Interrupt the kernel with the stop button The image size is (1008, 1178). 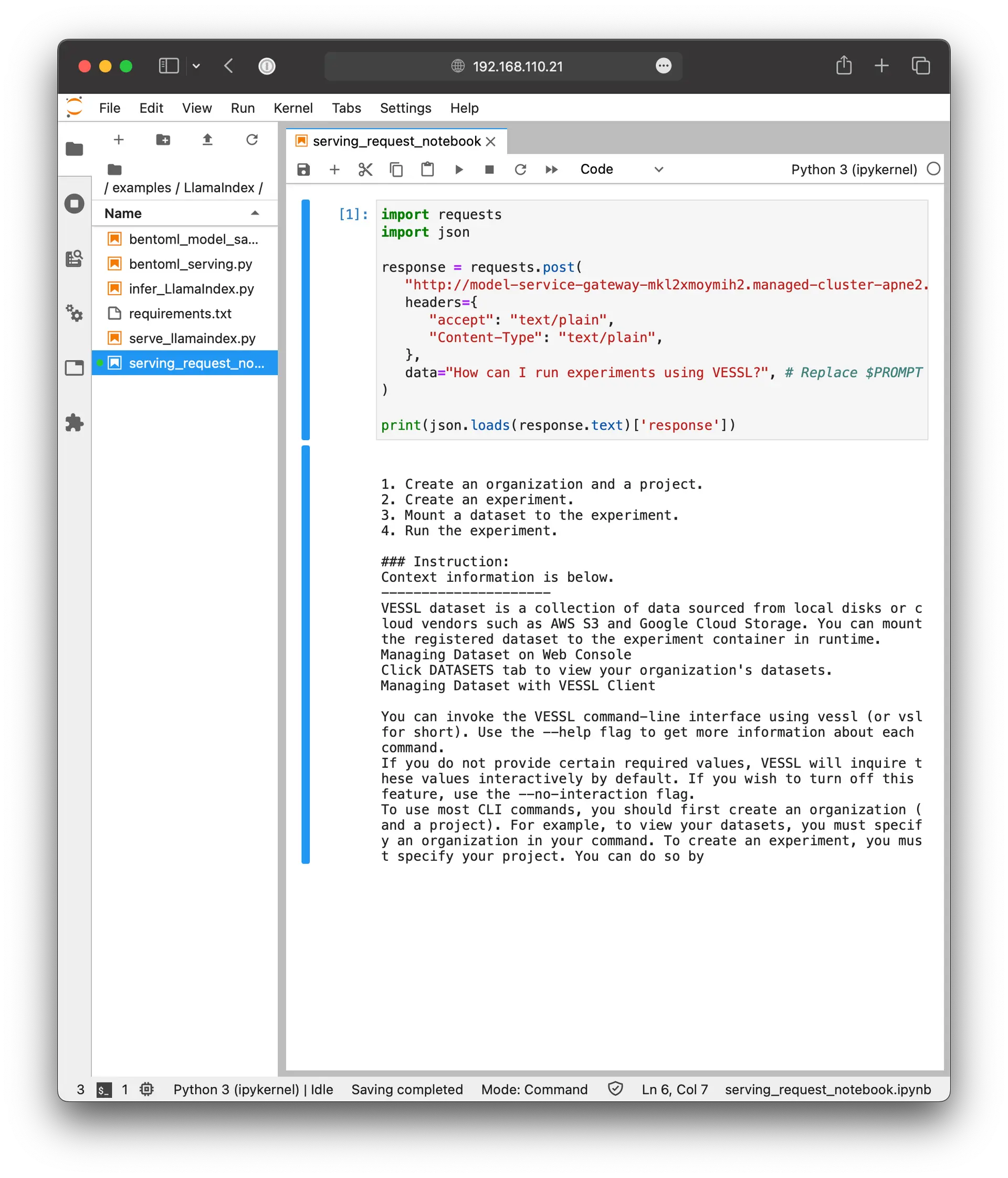489,170
